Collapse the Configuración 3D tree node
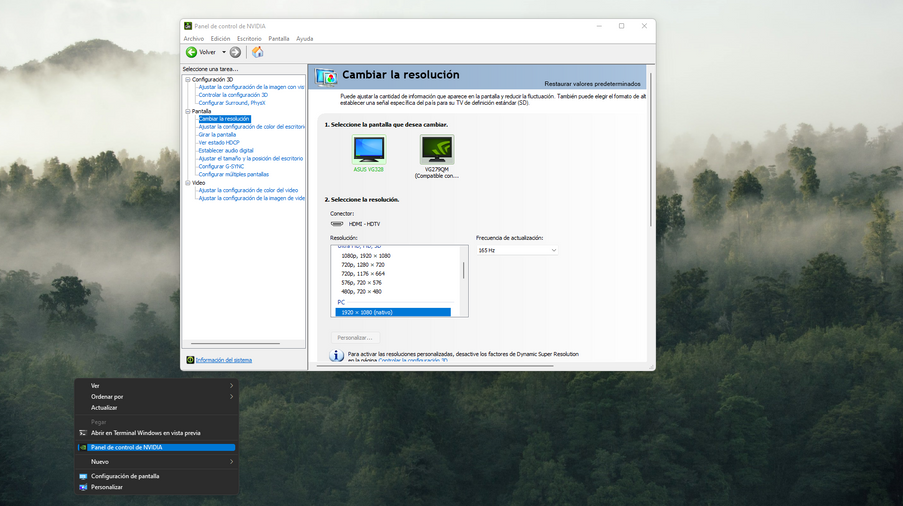Screen dimensions: 903x506 click(x=188, y=79)
